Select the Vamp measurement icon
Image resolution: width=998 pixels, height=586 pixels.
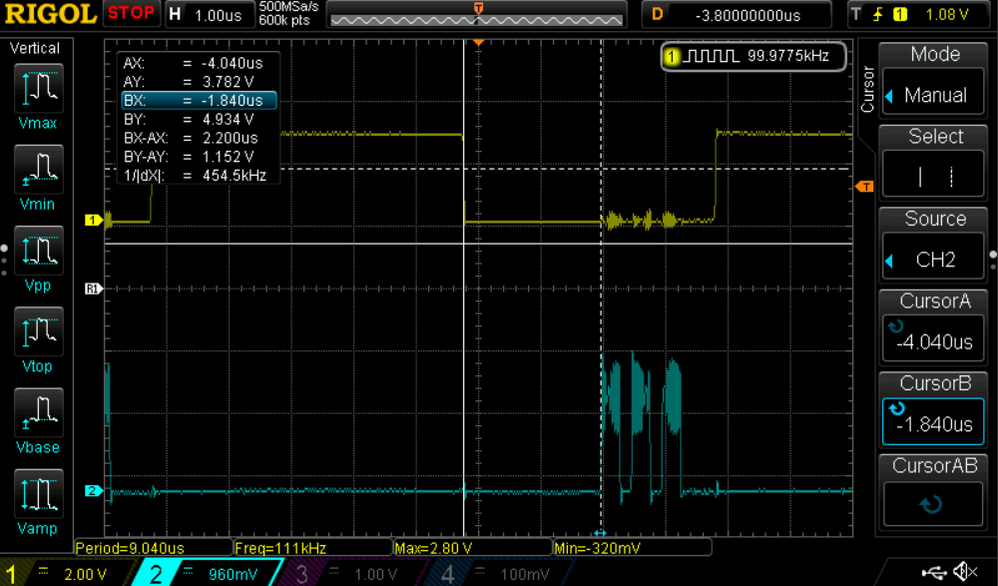coord(38,494)
